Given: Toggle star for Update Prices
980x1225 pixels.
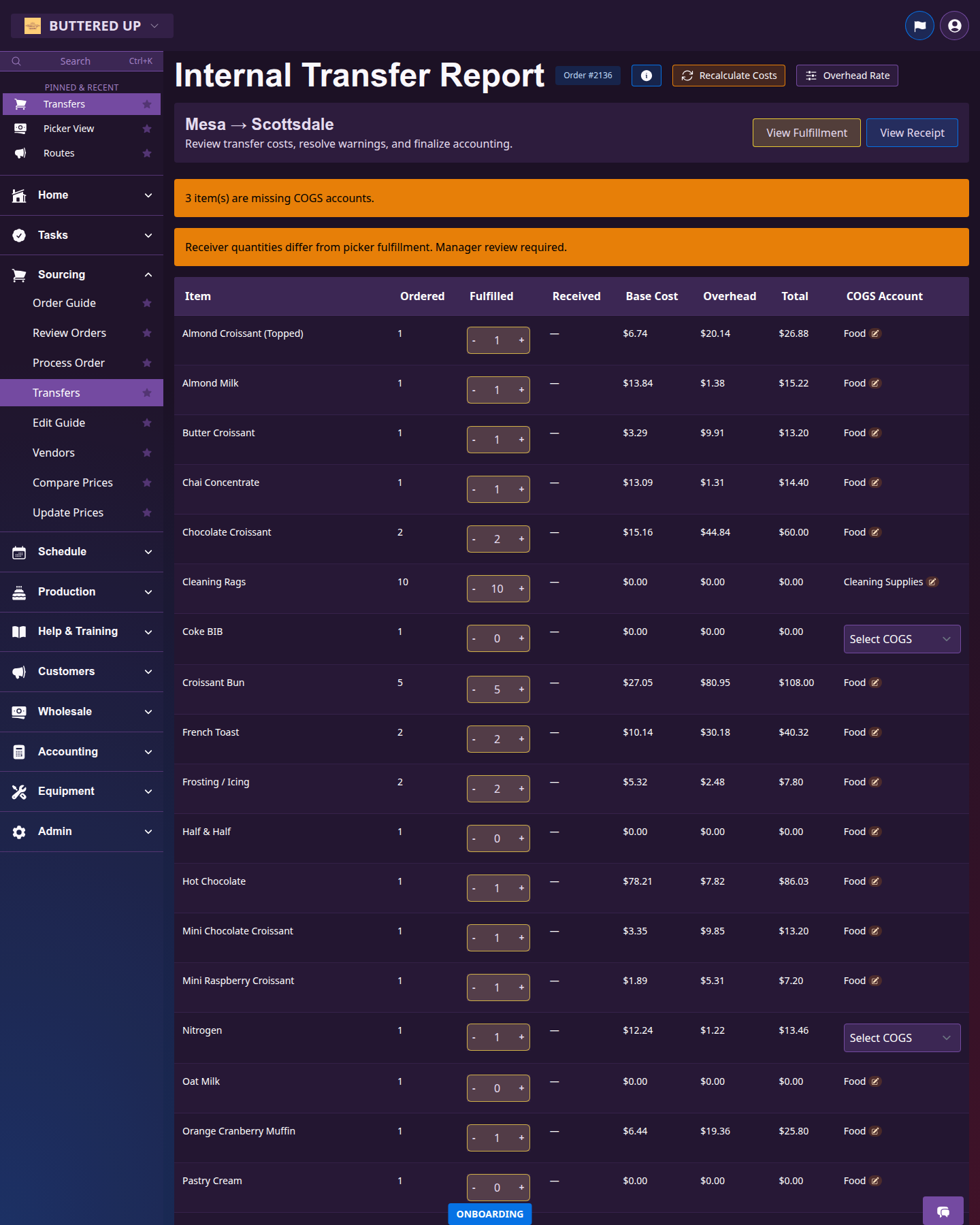Looking at the screenshot, I should point(147,512).
